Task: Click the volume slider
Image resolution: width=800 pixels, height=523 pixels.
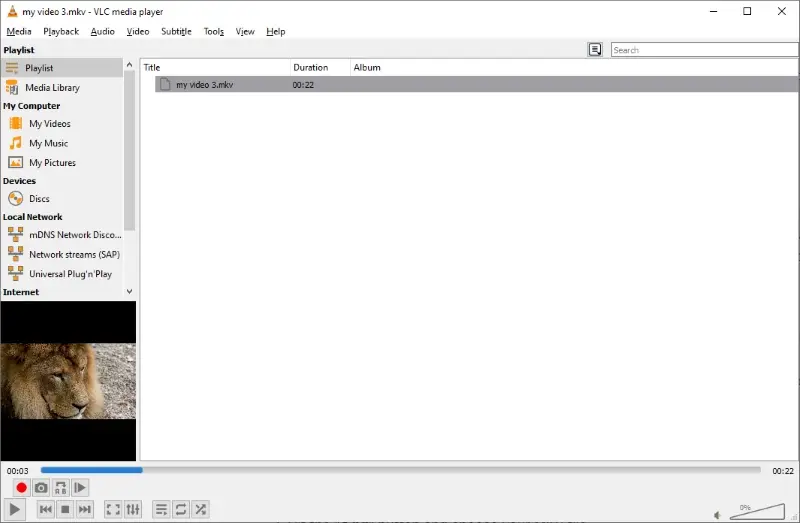Action: click(x=757, y=511)
